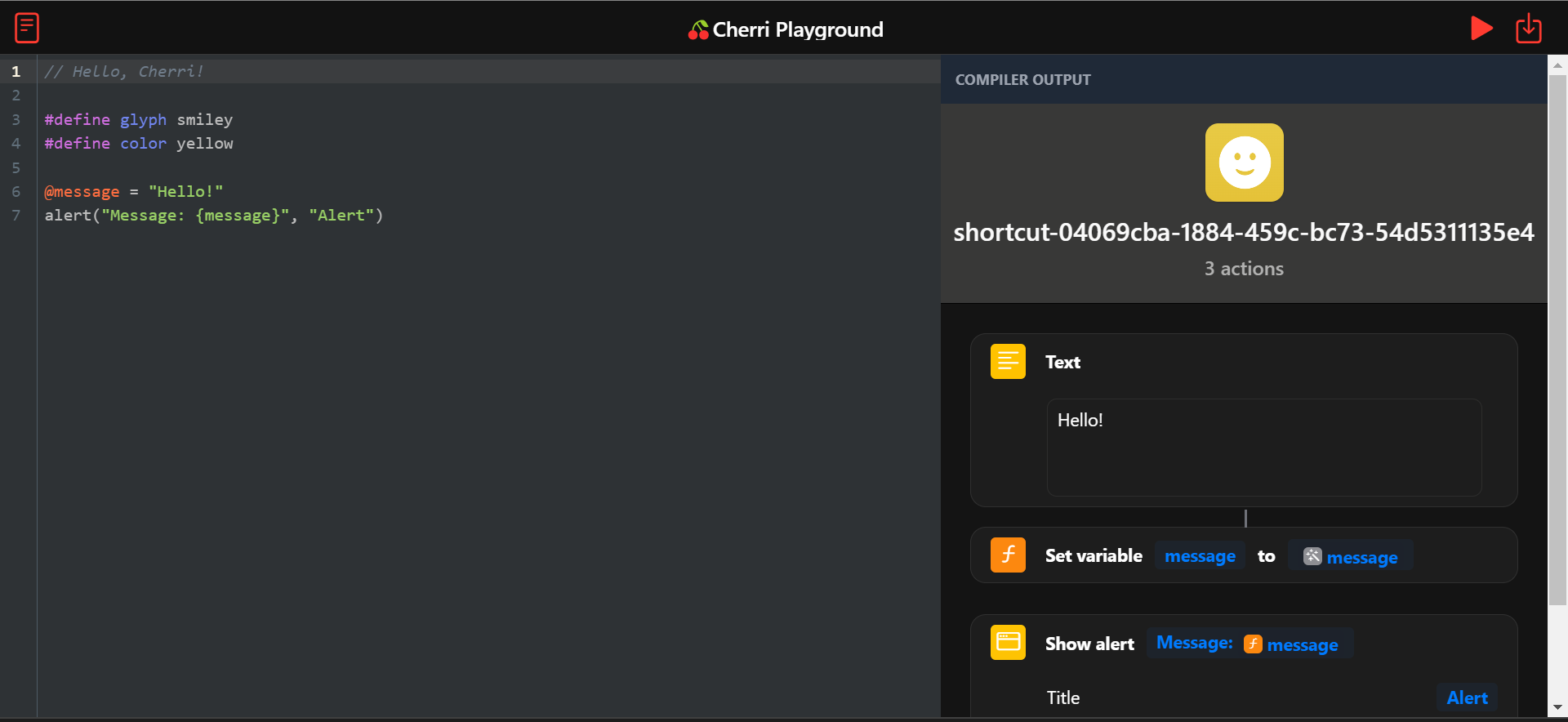This screenshot has height=722, width=1568.
Task: Click the COMPILER OUTPUT header
Action: (1023, 80)
